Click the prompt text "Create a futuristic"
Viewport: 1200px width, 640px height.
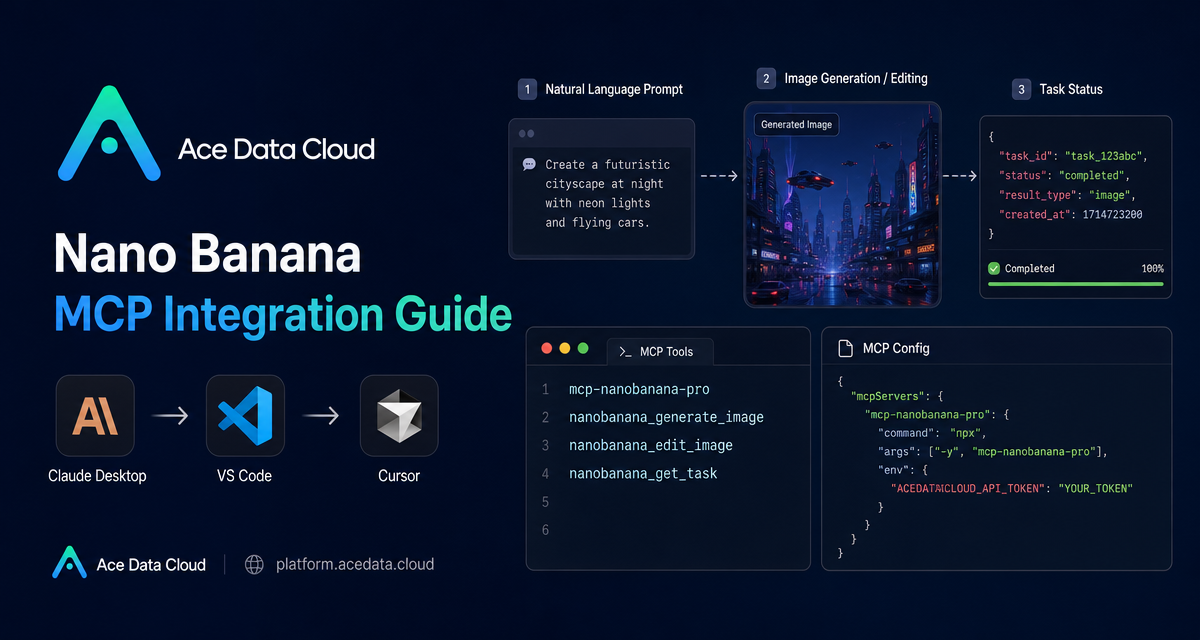coord(608,164)
